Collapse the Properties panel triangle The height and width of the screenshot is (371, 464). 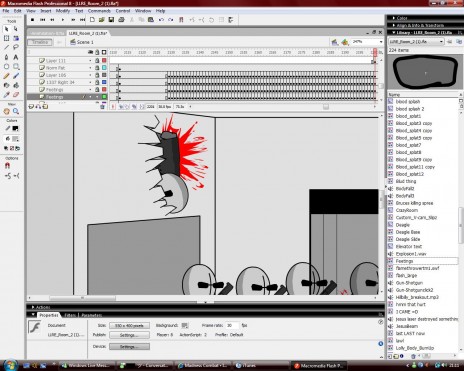point(33,315)
